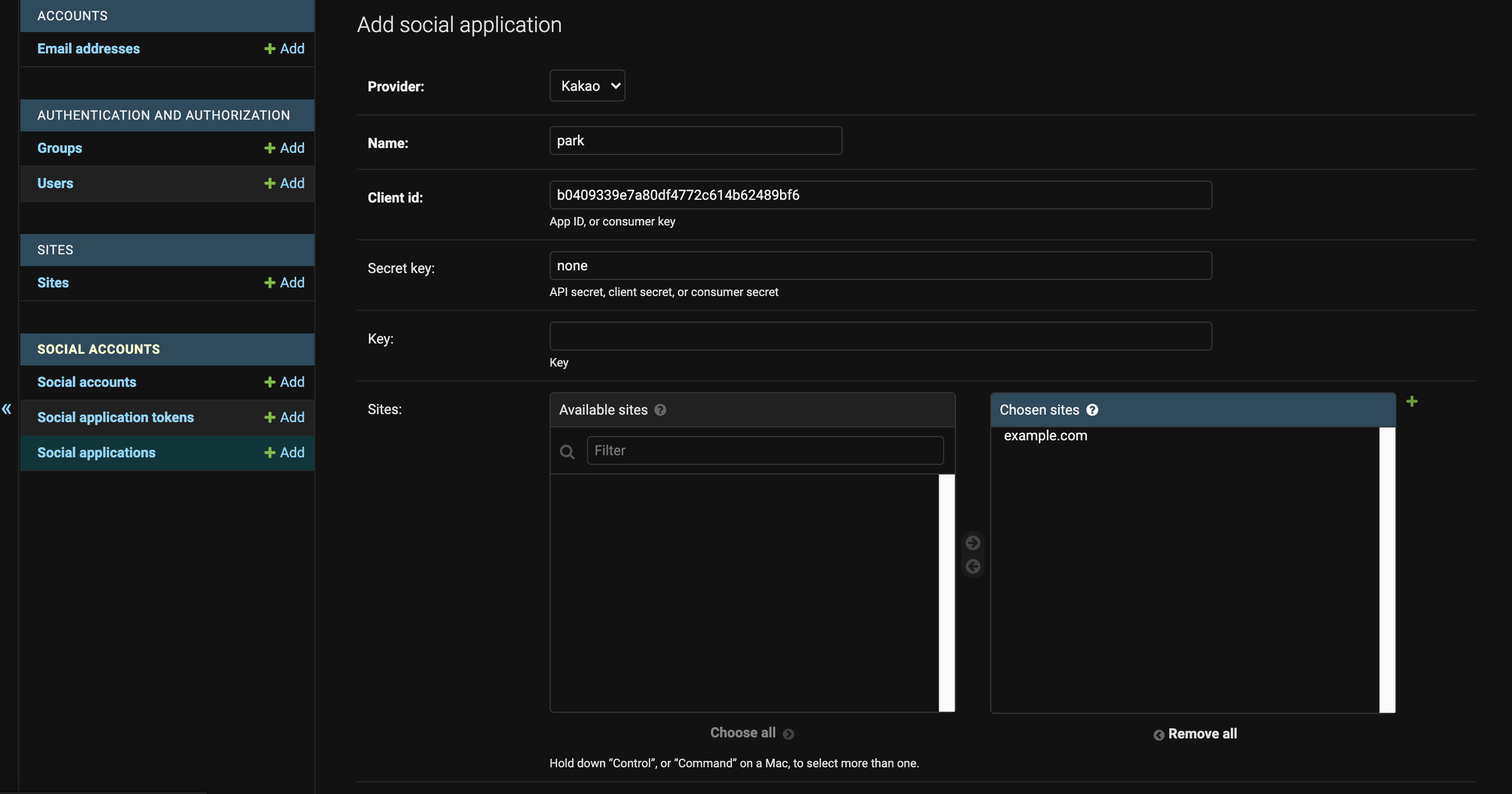The height and width of the screenshot is (794, 1512).
Task: Click the green plus to add another site
Action: click(x=1411, y=401)
